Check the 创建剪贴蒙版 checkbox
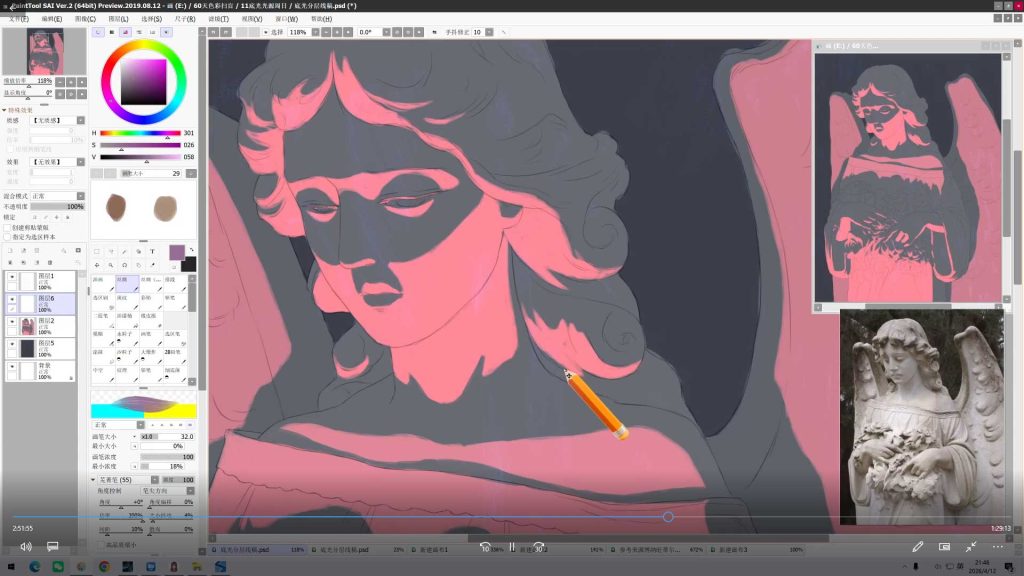Viewport: 1024px width, 576px height. [x=8, y=227]
